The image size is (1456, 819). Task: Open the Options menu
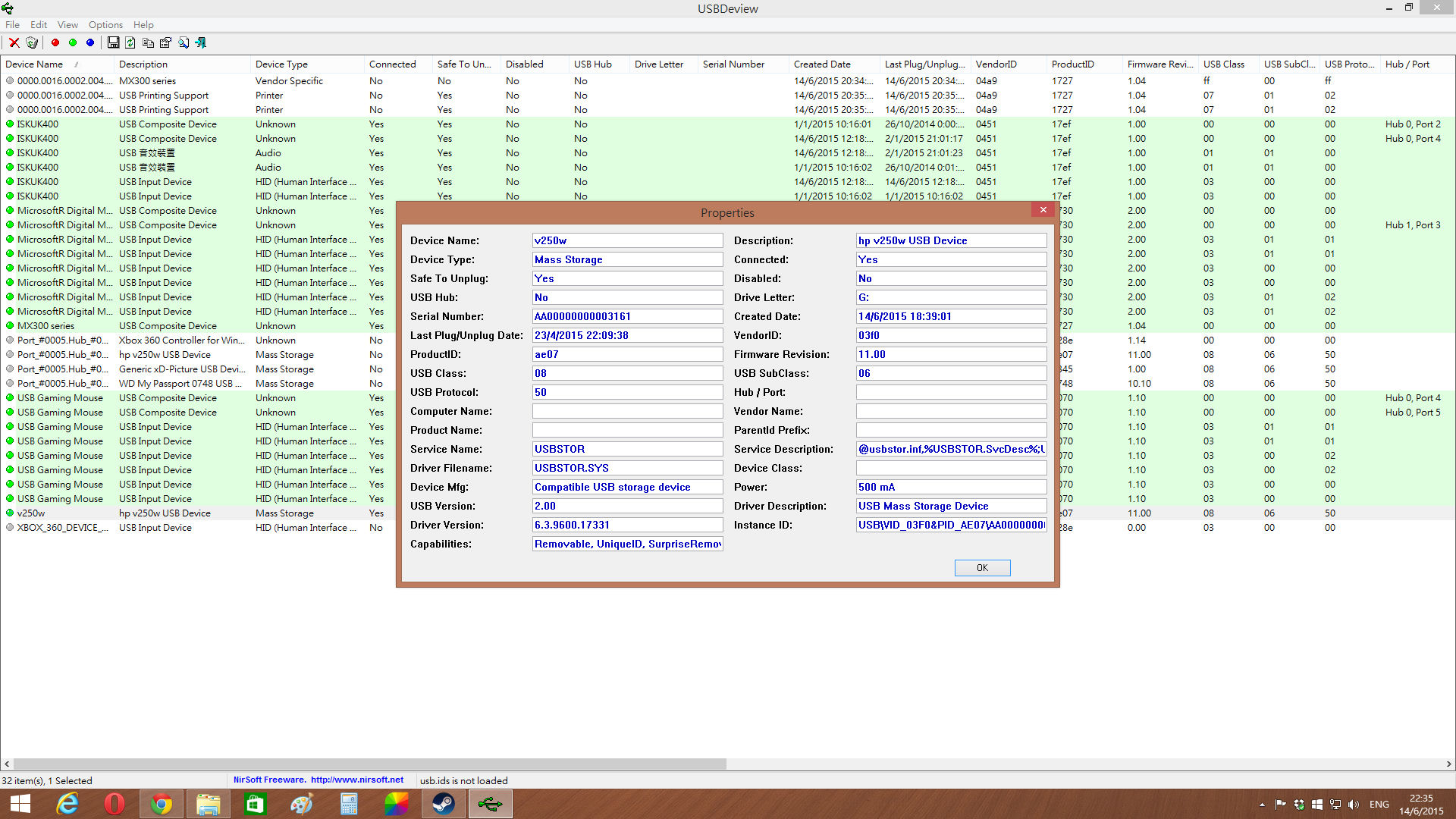tap(105, 25)
